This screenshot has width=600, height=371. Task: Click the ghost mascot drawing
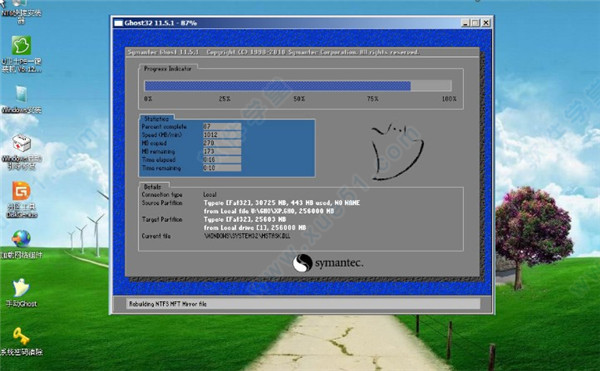pos(397,151)
